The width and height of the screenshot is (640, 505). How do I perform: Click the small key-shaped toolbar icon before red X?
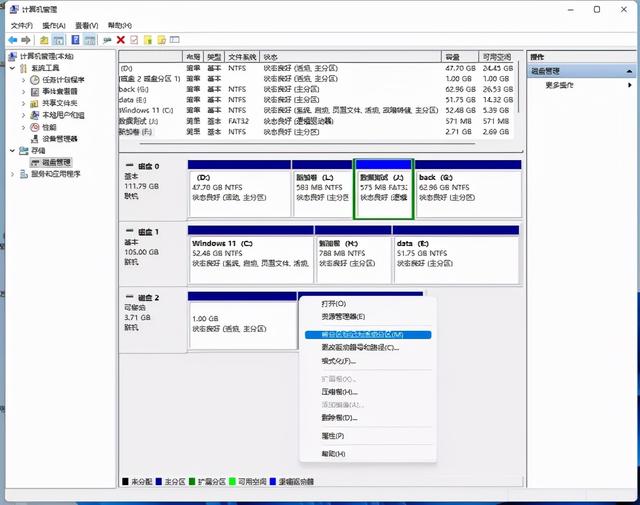(x=107, y=40)
